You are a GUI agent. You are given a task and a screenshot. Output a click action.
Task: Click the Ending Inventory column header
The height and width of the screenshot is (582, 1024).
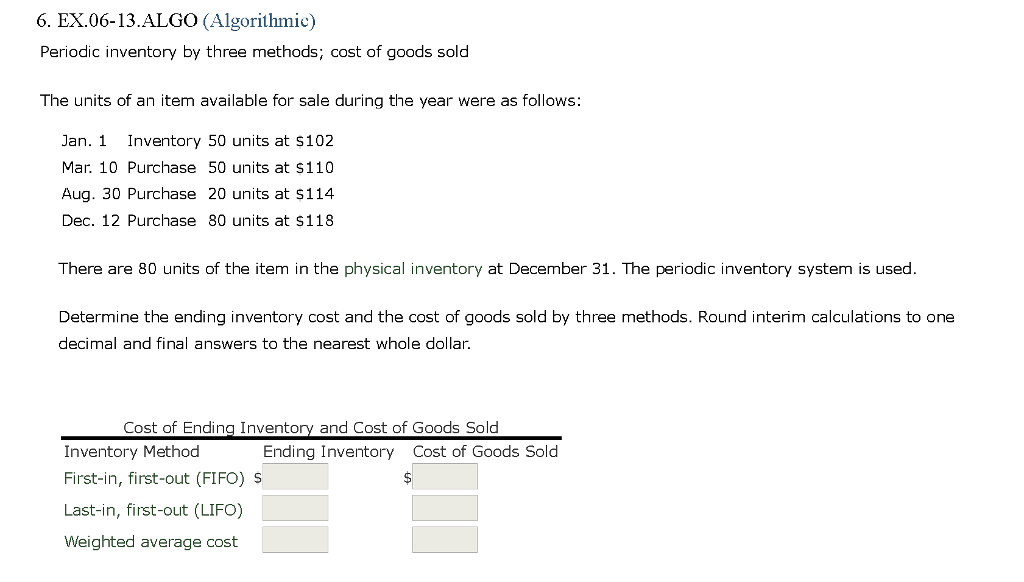[328, 451]
